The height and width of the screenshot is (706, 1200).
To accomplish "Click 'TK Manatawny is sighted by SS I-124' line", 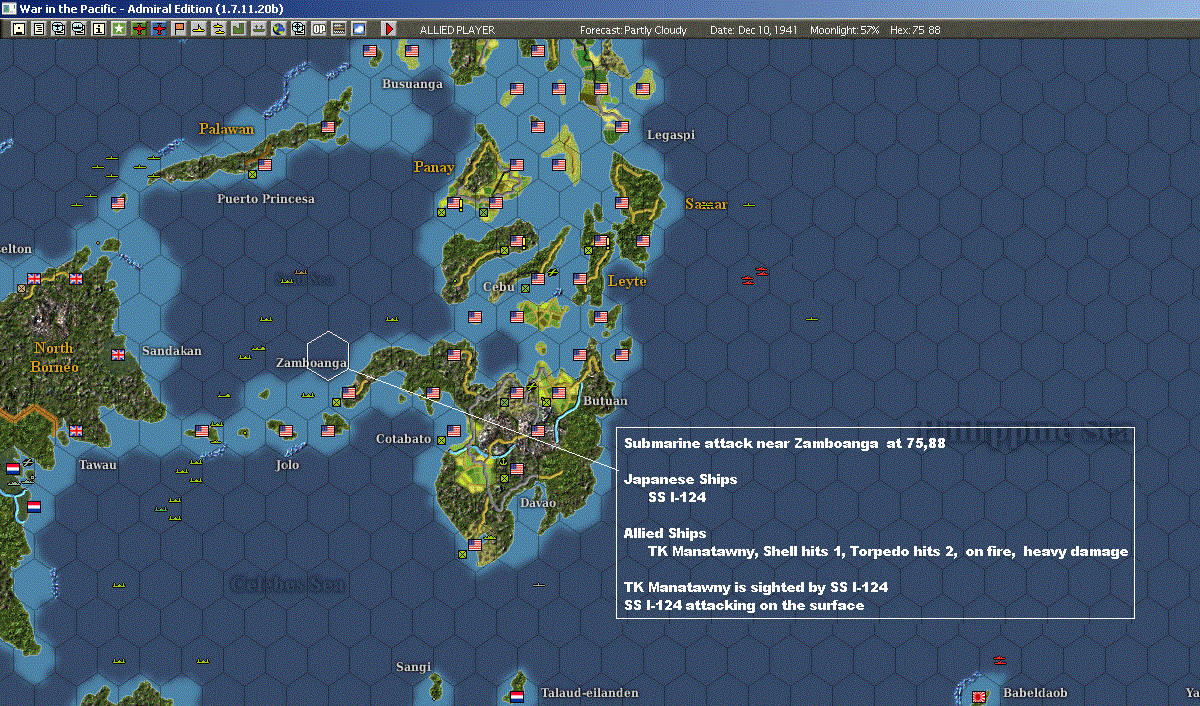I will (x=756, y=587).
